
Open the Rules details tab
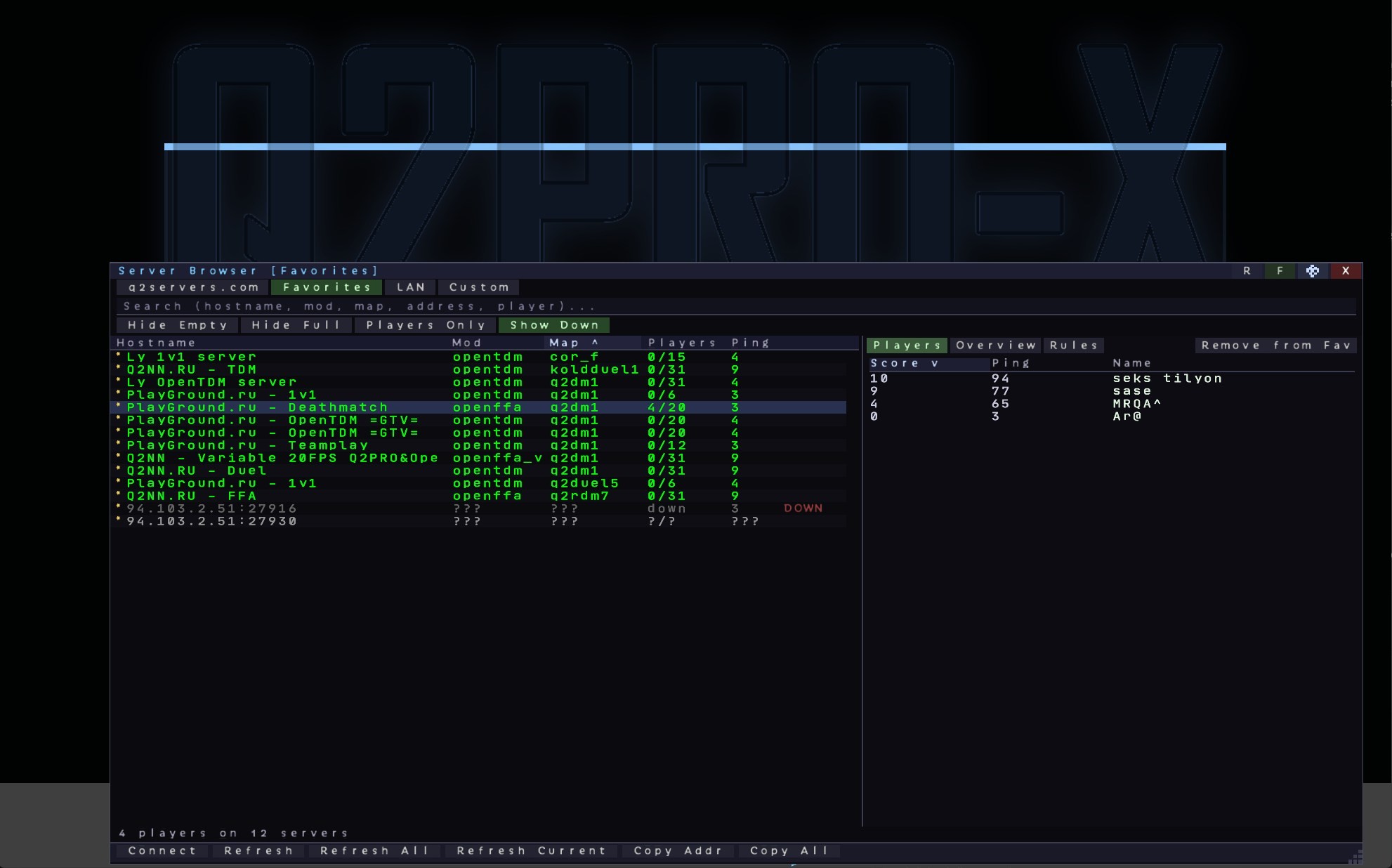1074,346
